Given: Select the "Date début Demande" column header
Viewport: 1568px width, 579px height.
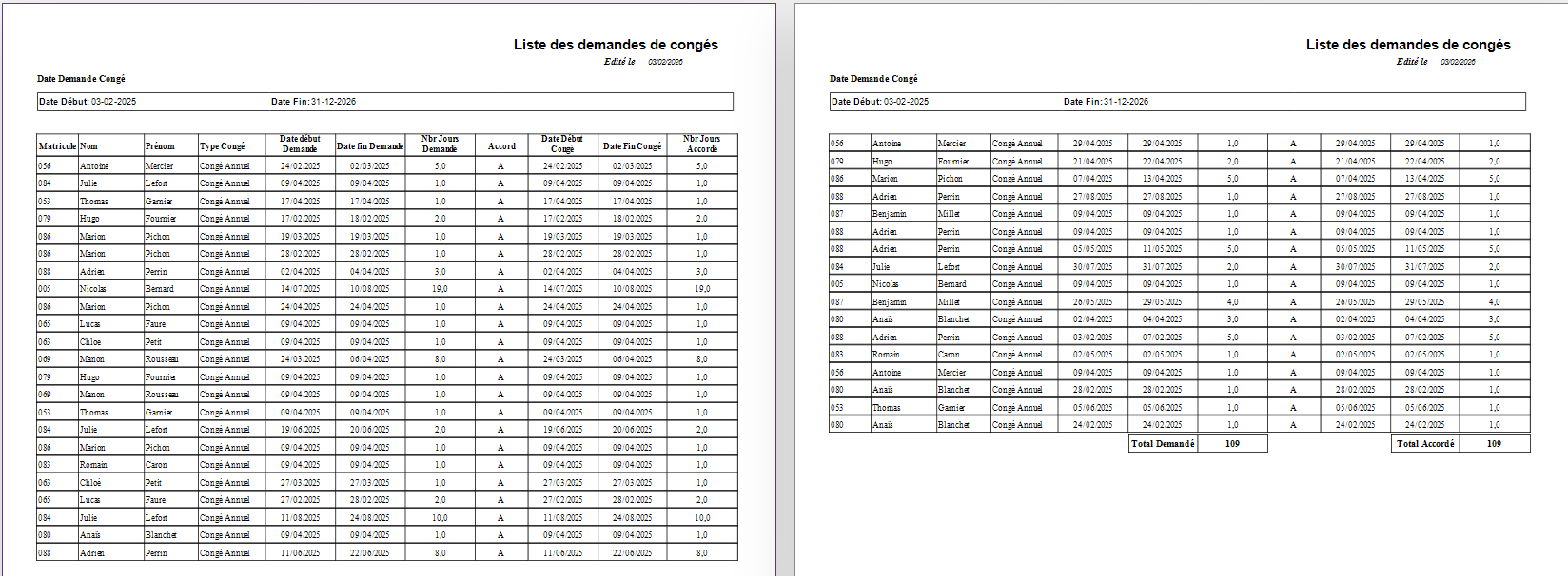Looking at the screenshot, I should click(x=300, y=144).
